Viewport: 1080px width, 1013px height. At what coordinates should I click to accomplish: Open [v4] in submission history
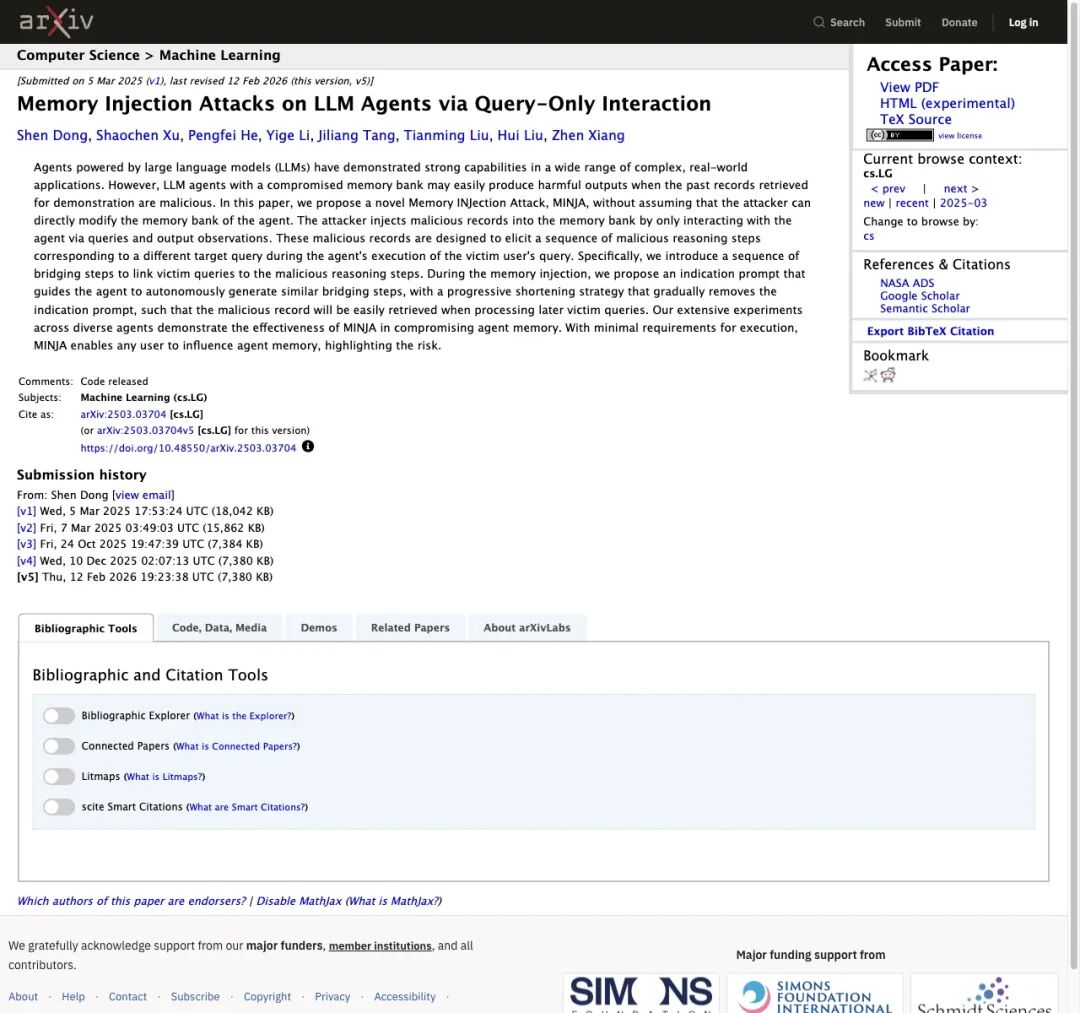tap(26, 561)
